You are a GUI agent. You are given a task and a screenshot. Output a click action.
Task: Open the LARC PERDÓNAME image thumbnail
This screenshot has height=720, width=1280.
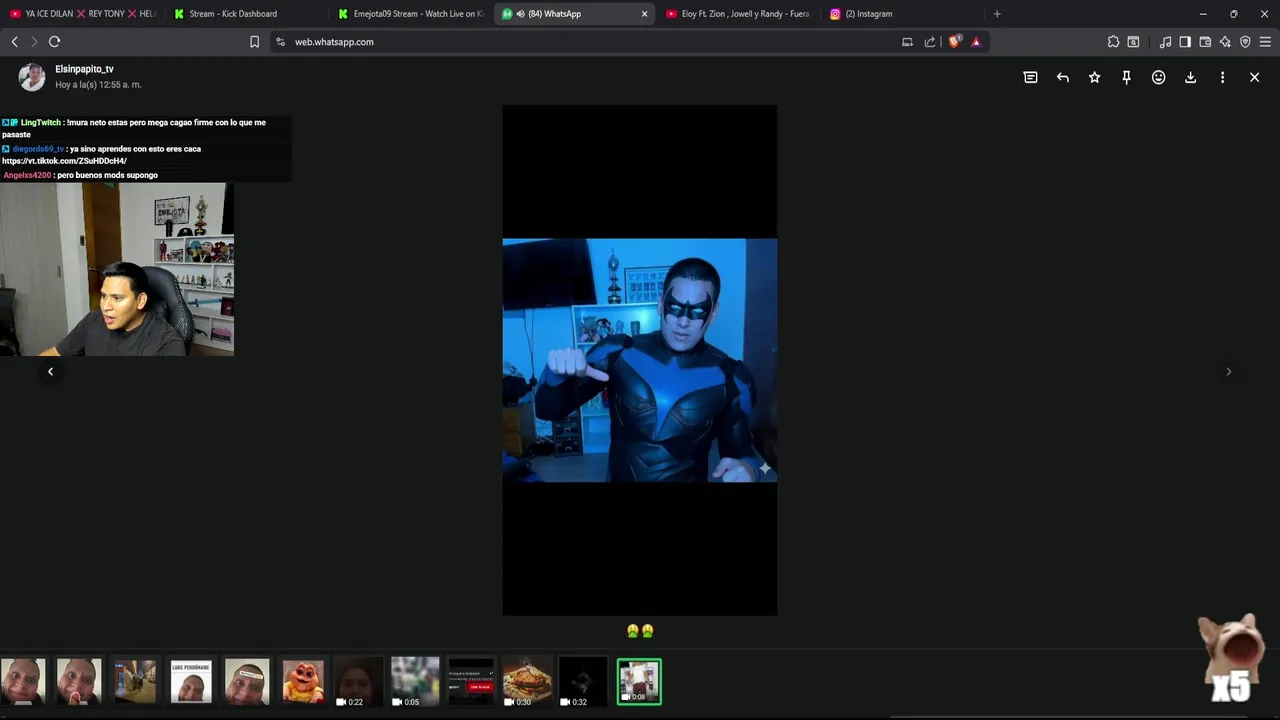pyautogui.click(x=191, y=681)
